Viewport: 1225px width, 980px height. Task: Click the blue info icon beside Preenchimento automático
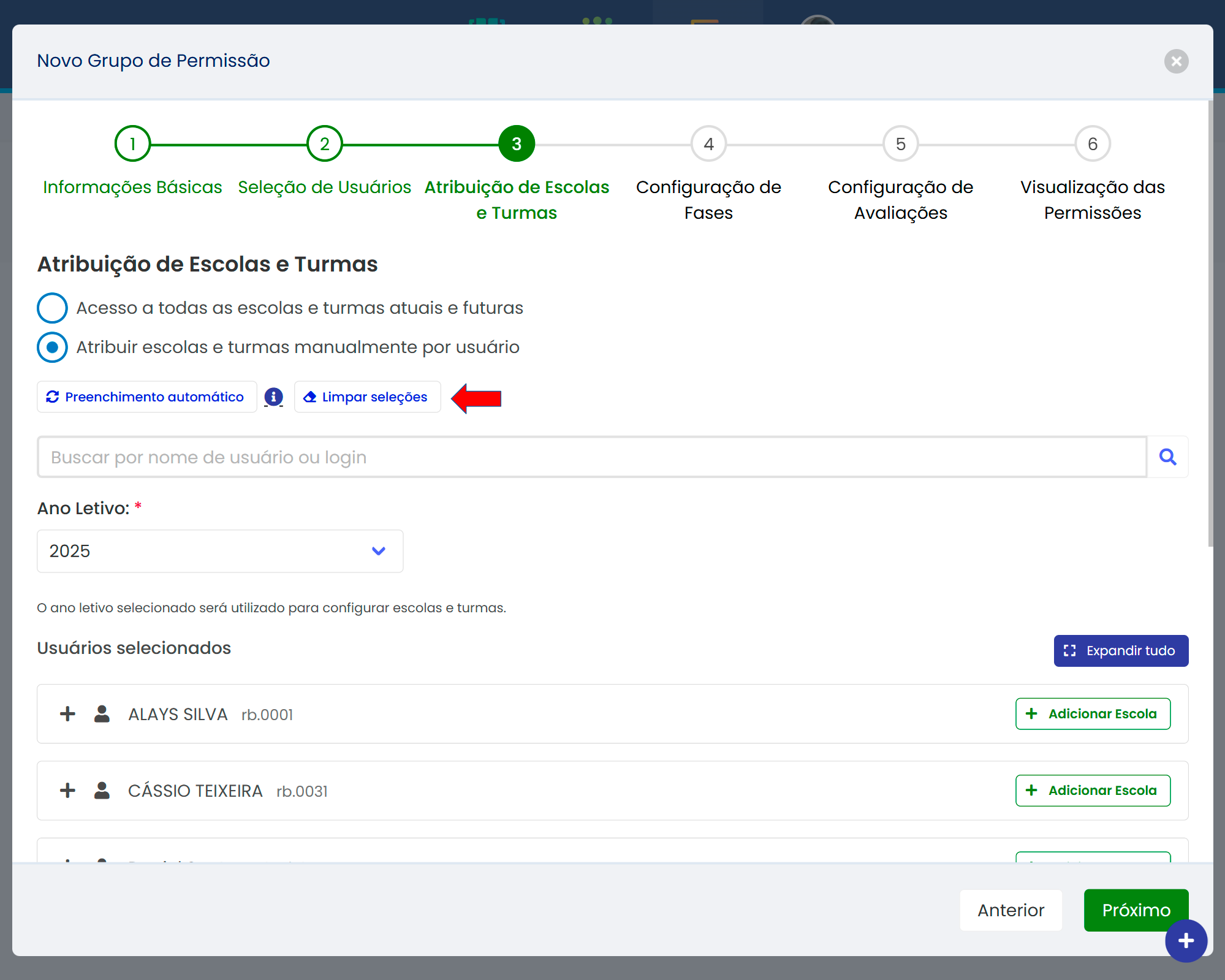[x=273, y=397]
